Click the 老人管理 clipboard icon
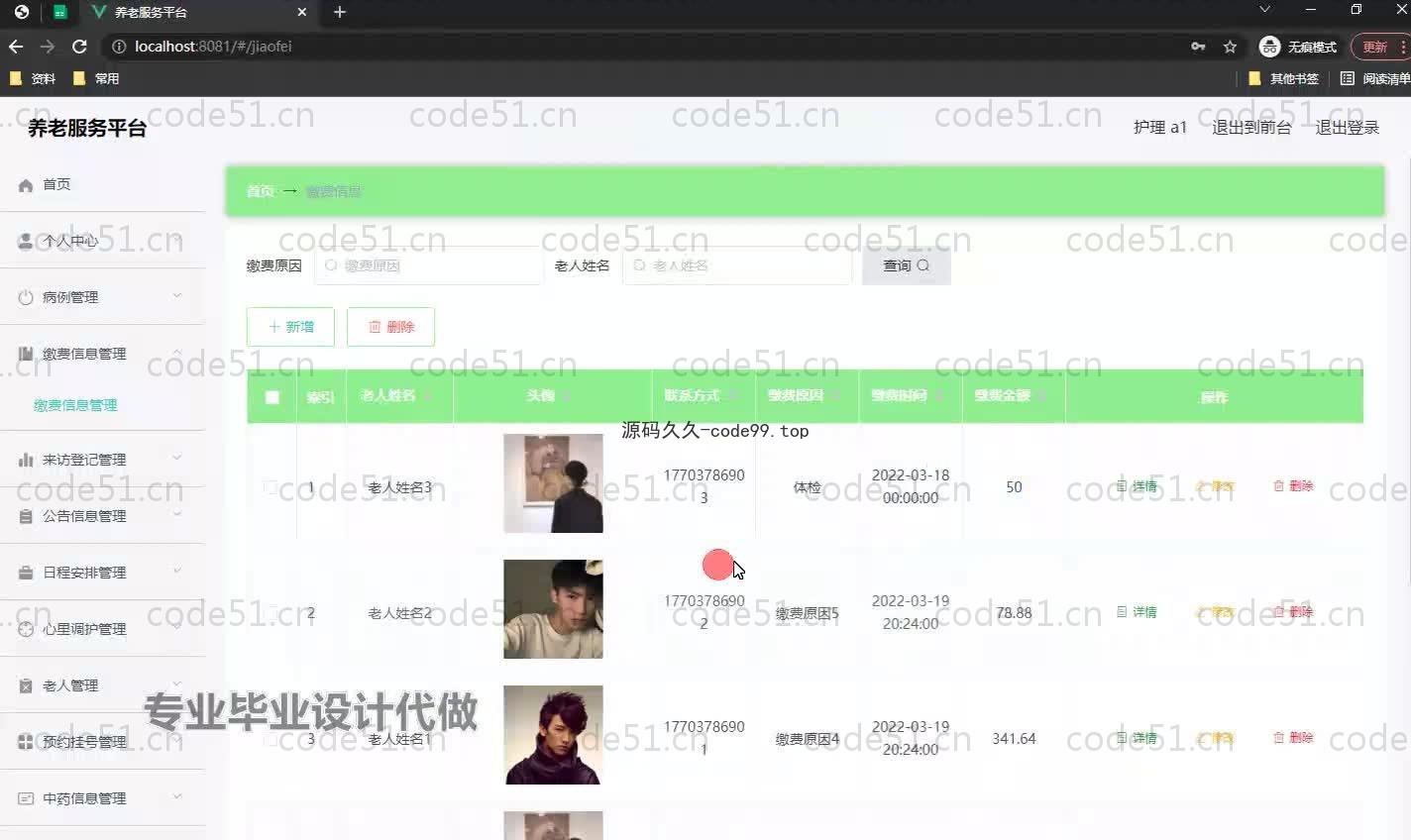The height and width of the screenshot is (840, 1411). pyautogui.click(x=26, y=685)
